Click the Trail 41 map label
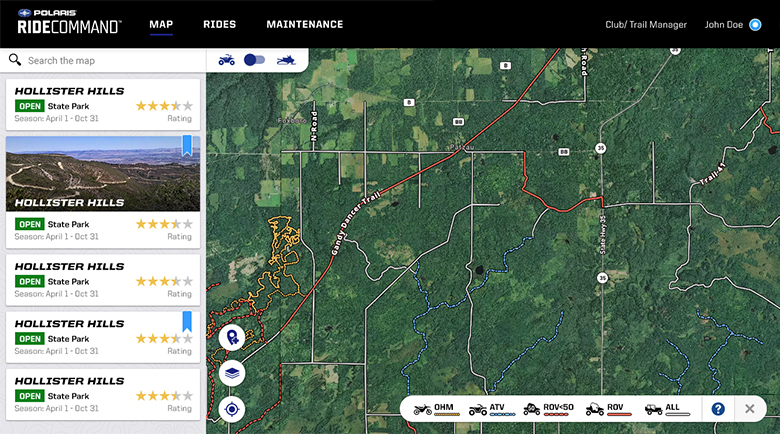780x434 pixels. [x=712, y=174]
